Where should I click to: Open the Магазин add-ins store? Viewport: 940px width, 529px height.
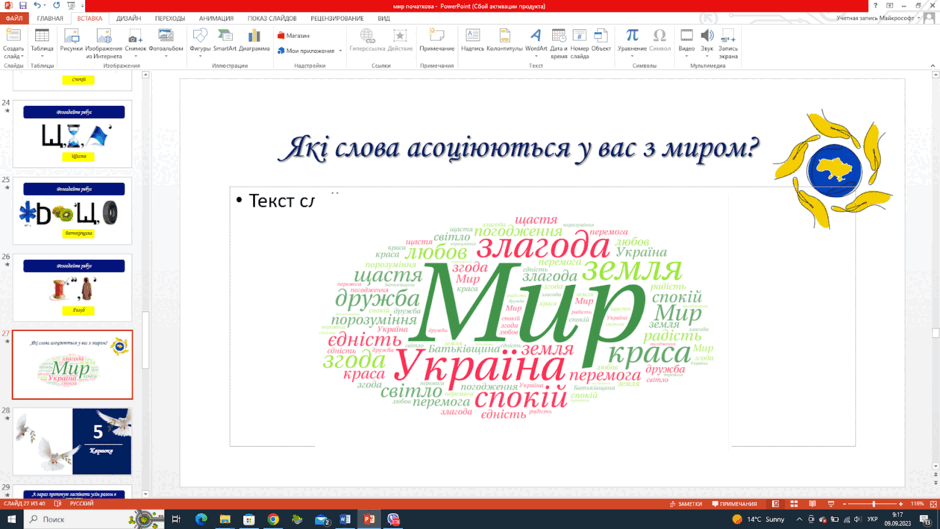coord(294,35)
